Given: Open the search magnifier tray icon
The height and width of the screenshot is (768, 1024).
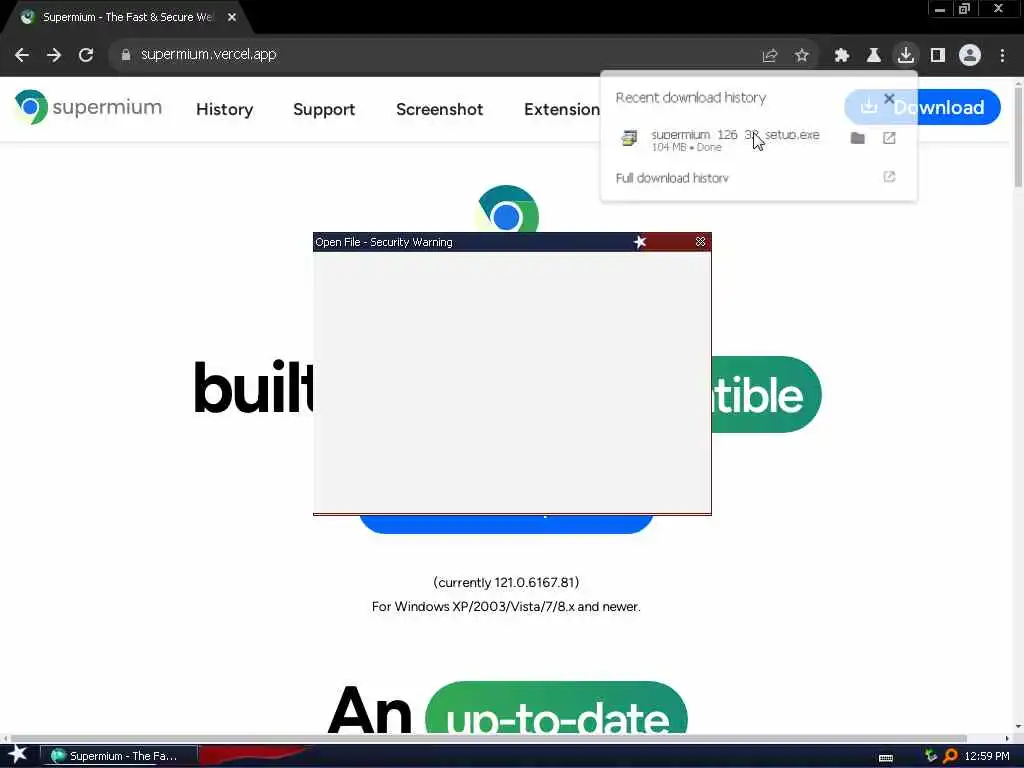Looking at the screenshot, I should 950,756.
